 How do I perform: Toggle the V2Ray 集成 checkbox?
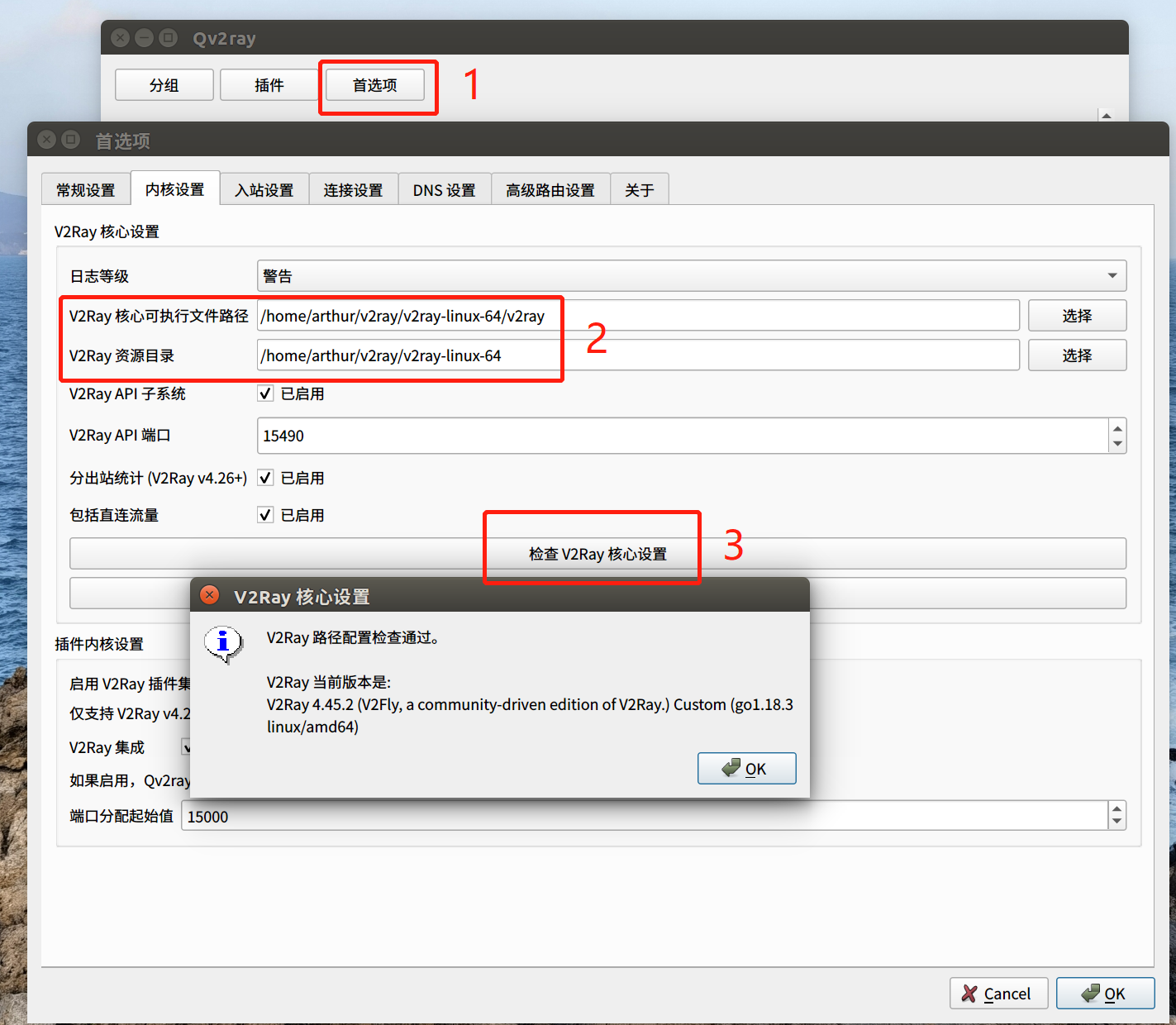(187, 746)
